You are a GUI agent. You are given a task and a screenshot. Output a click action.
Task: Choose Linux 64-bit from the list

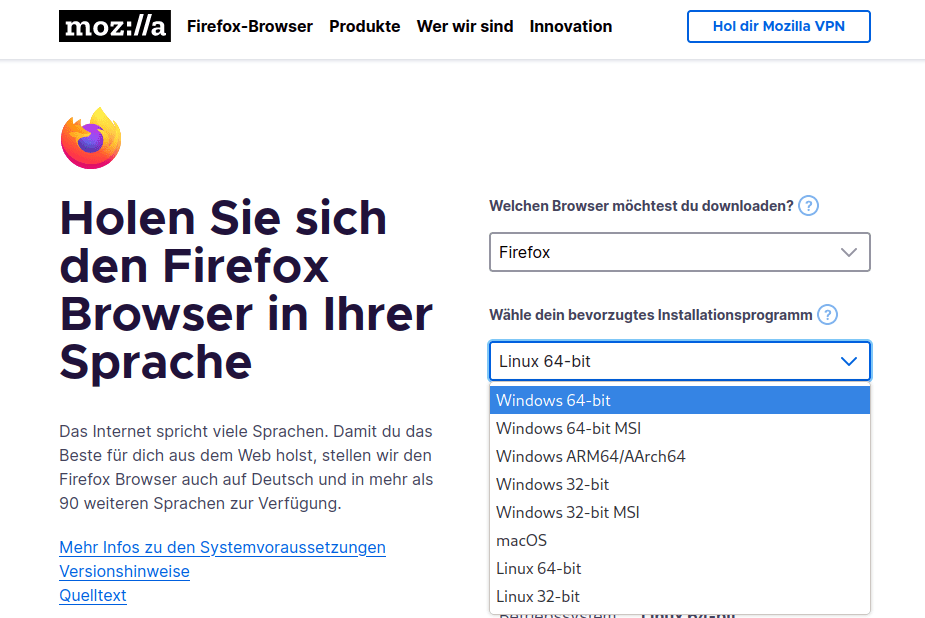point(680,568)
